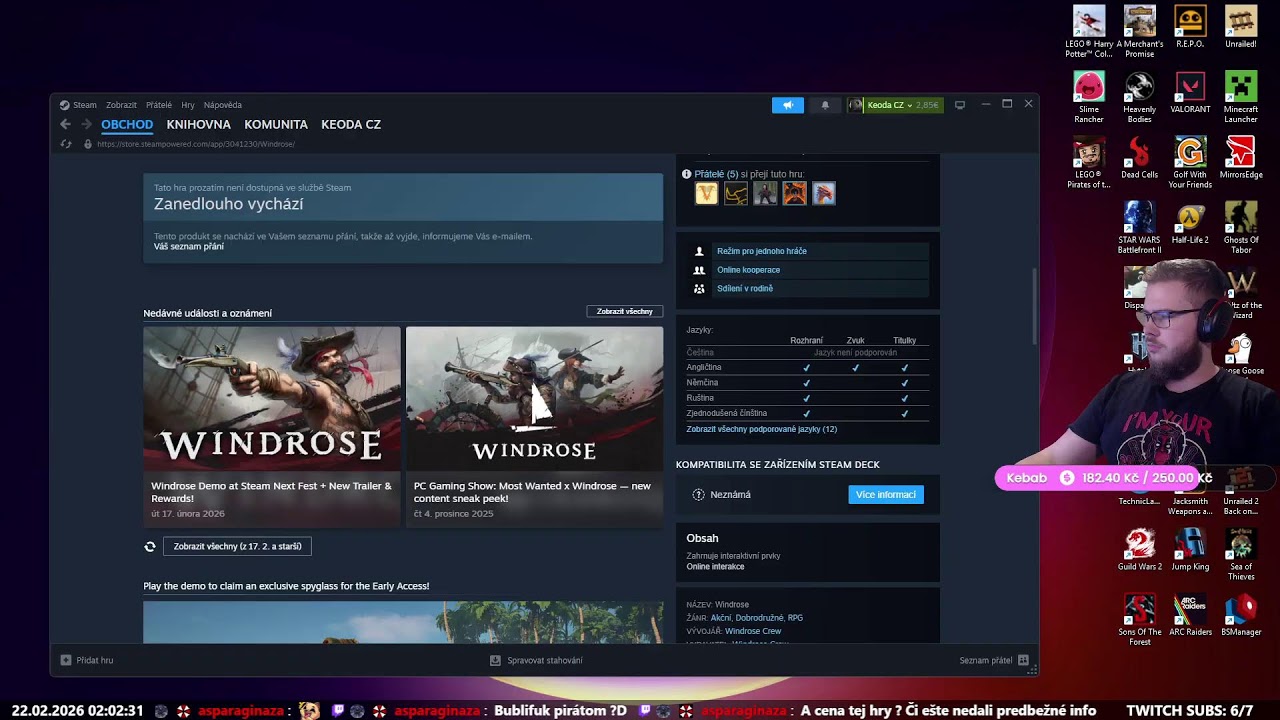Viewport: 1280px width, 720px height.
Task: Open the R.E.P.O. desktop shortcut
Action: point(1190,27)
